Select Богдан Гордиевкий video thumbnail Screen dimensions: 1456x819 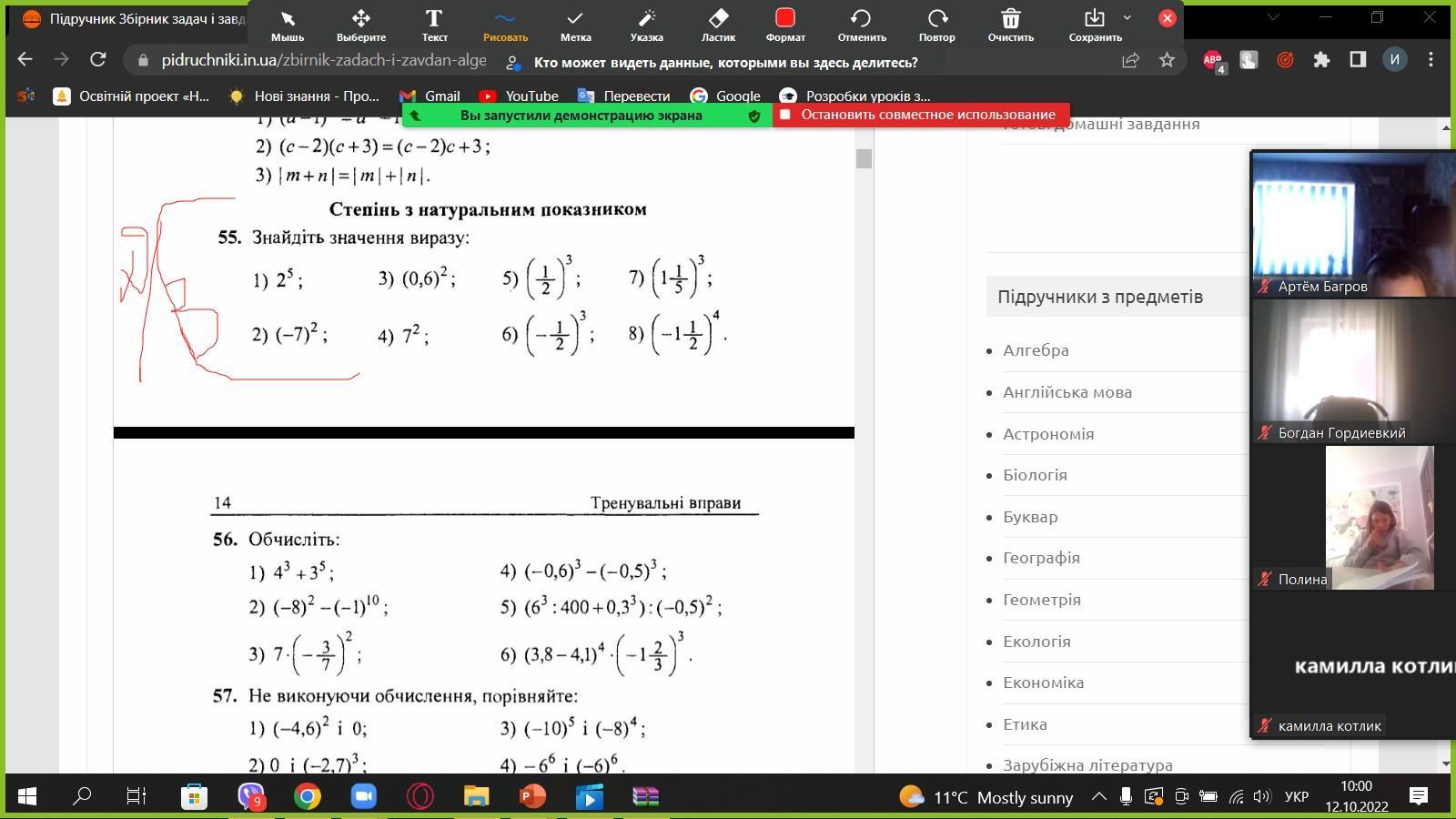(1353, 371)
